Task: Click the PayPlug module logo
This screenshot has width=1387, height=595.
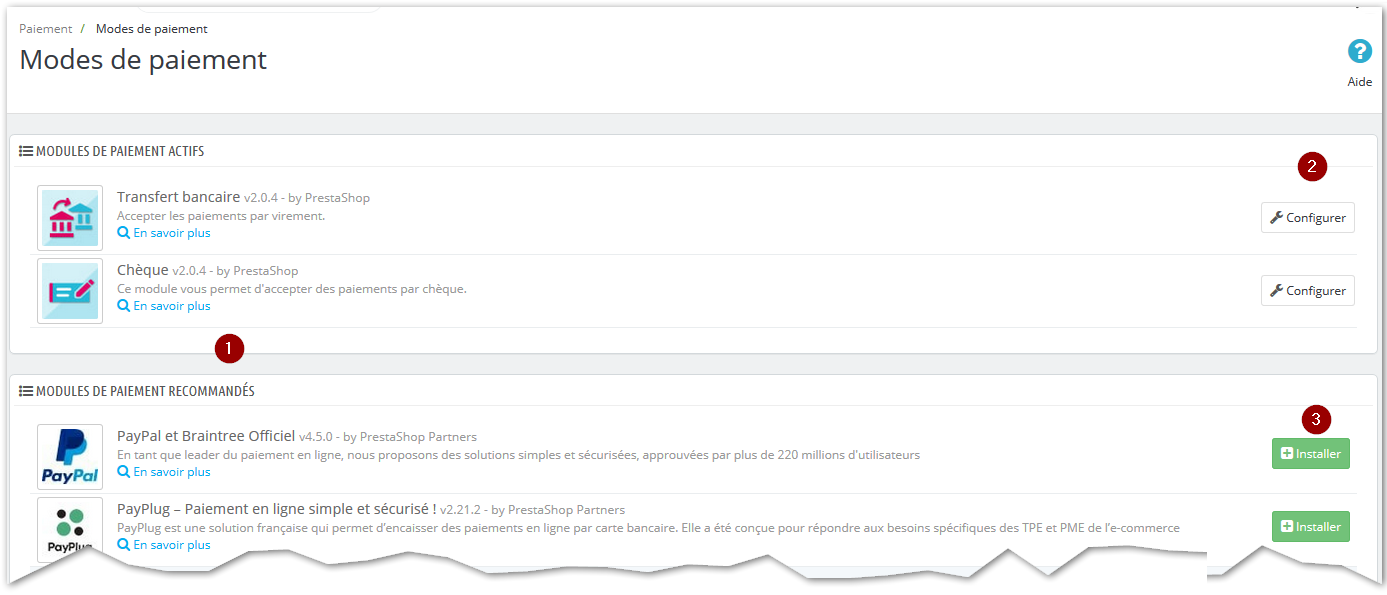Action: 70,529
